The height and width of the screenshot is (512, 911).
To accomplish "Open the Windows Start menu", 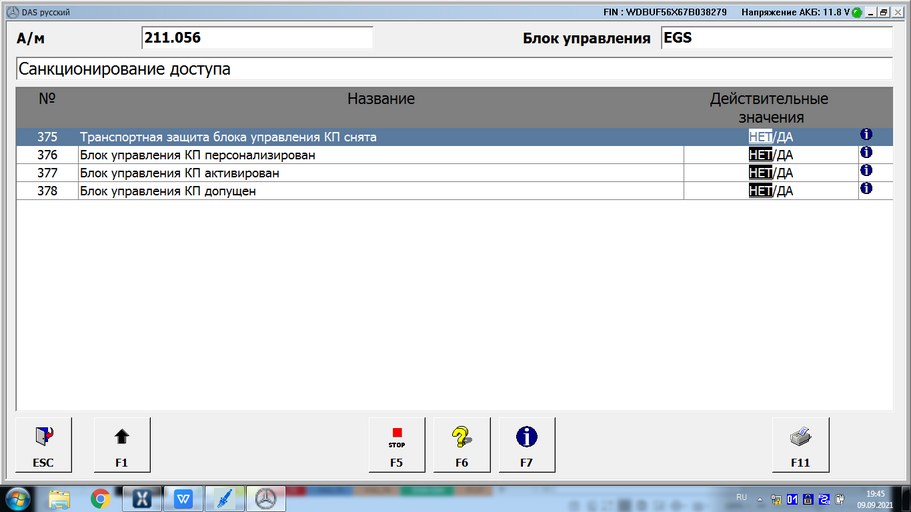I will (x=18, y=499).
